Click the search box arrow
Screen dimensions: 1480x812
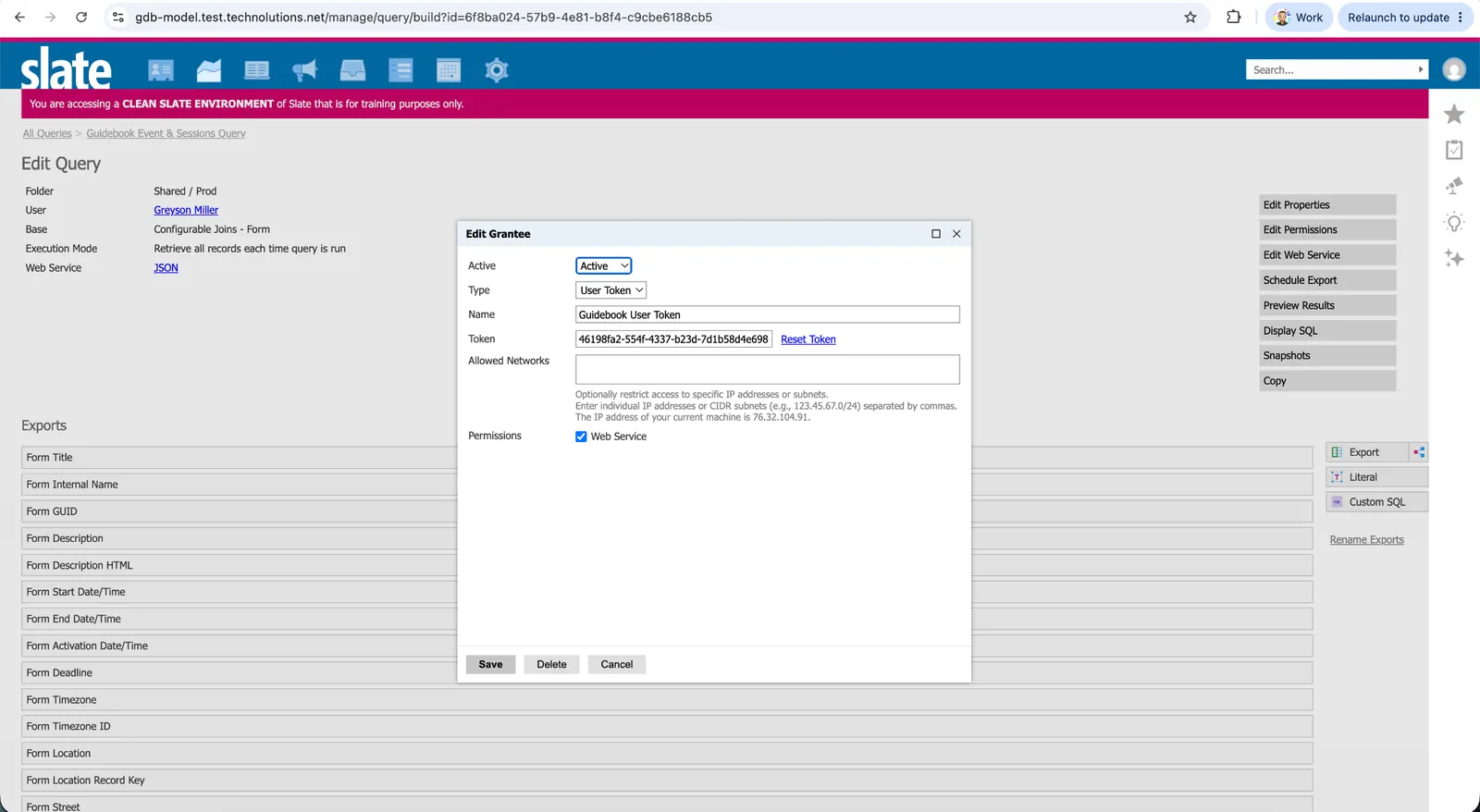[x=1421, y=69]
